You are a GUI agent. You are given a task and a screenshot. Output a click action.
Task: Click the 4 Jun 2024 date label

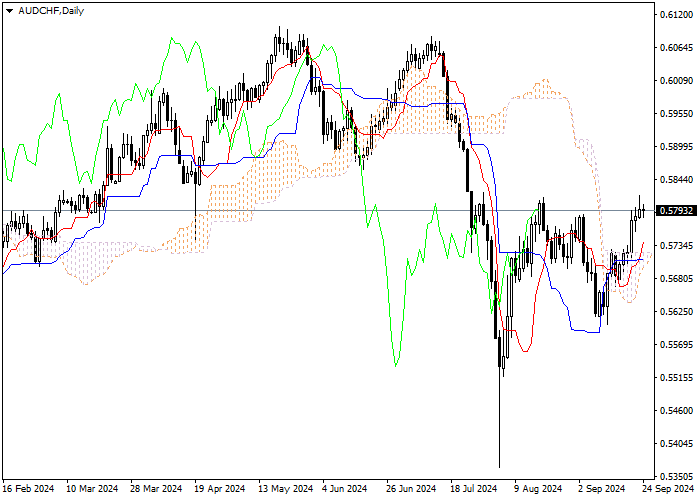(x=345, y=489)
